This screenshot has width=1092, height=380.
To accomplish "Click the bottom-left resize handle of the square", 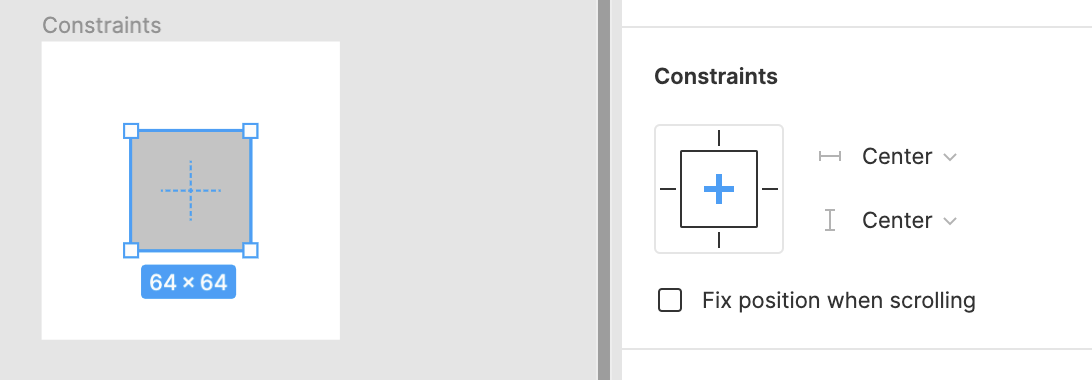I will (131, 251).
